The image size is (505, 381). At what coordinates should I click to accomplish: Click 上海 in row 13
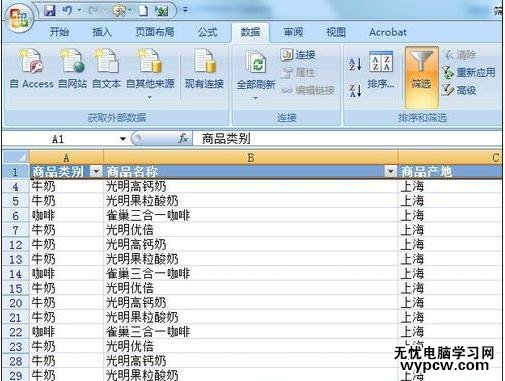[450, 259]
